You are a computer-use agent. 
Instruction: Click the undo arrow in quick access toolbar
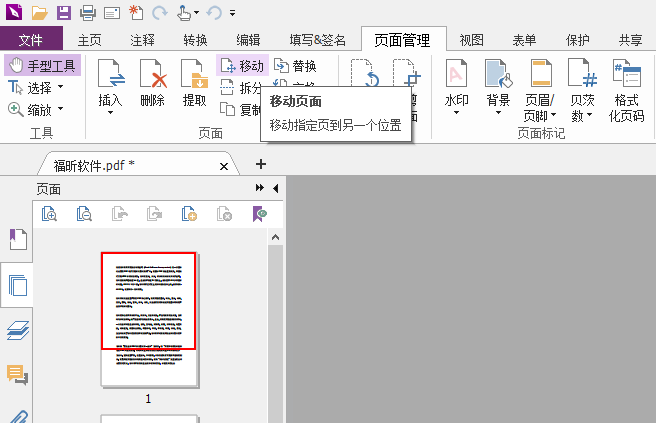click(x=214, y=13)
